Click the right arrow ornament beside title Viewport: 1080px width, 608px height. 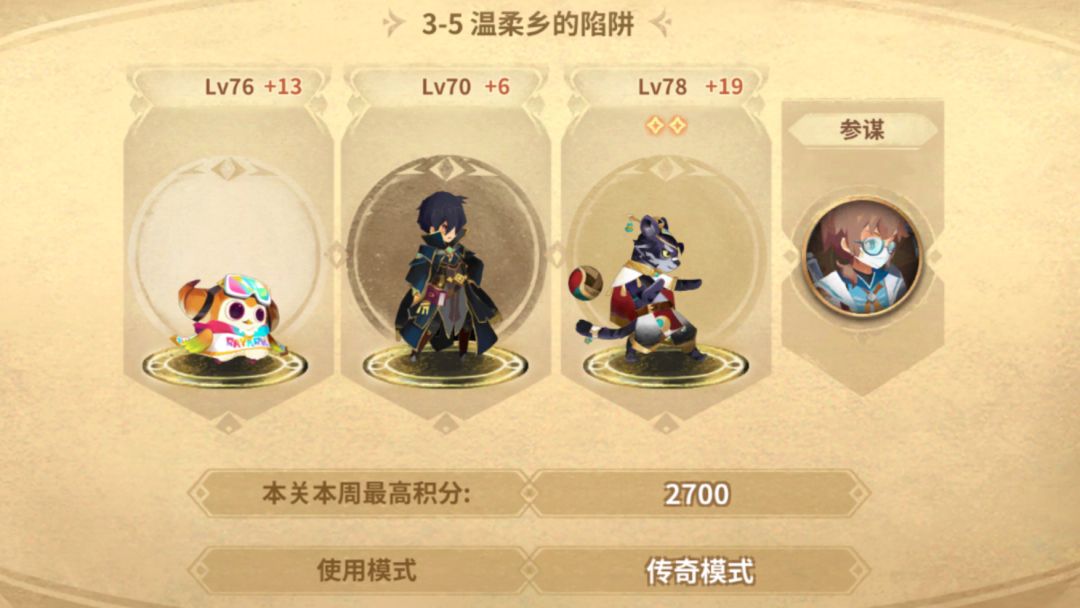(x=661, y=23)
